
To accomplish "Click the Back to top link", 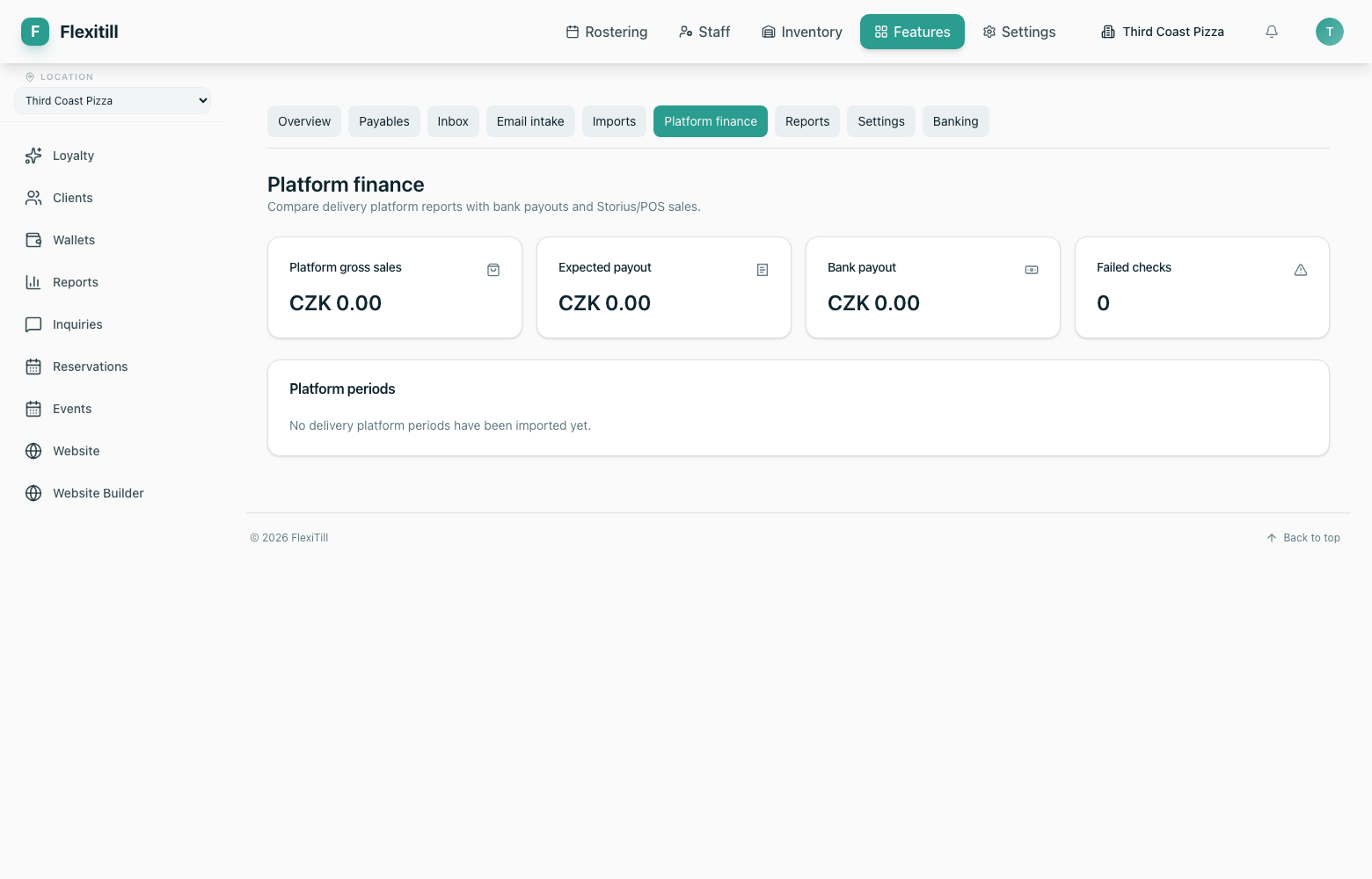I will click(1303, 538).
